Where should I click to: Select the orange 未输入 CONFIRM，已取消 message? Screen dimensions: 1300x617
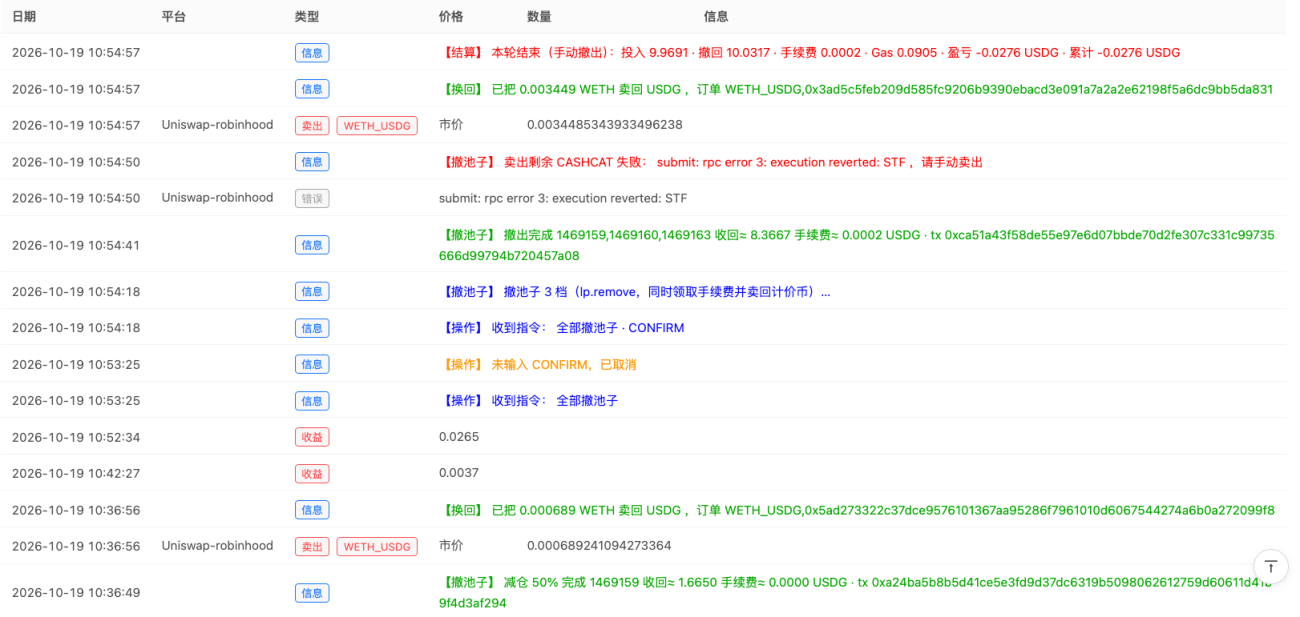(x=538, y=365)
